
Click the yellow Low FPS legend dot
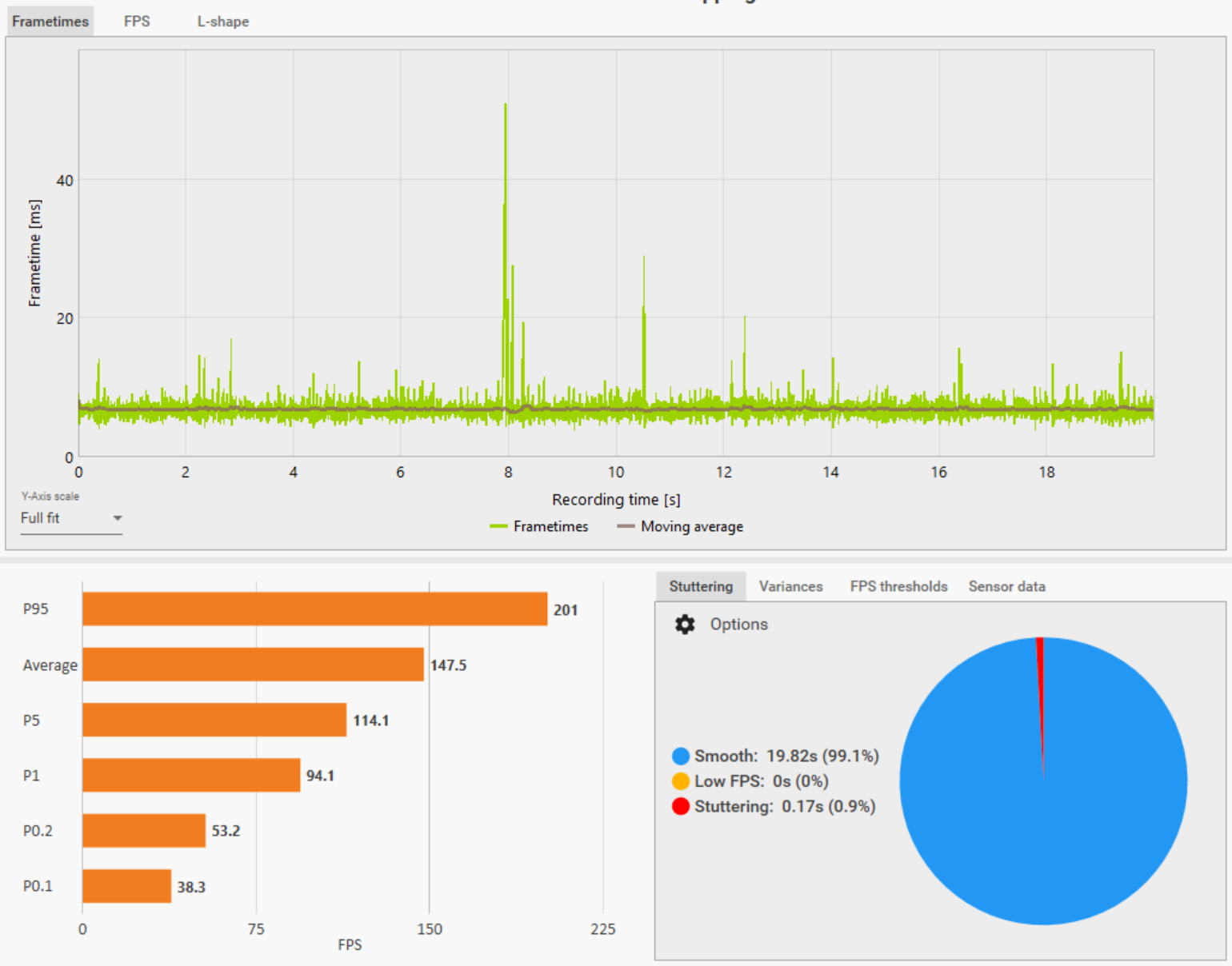point(681,781)
